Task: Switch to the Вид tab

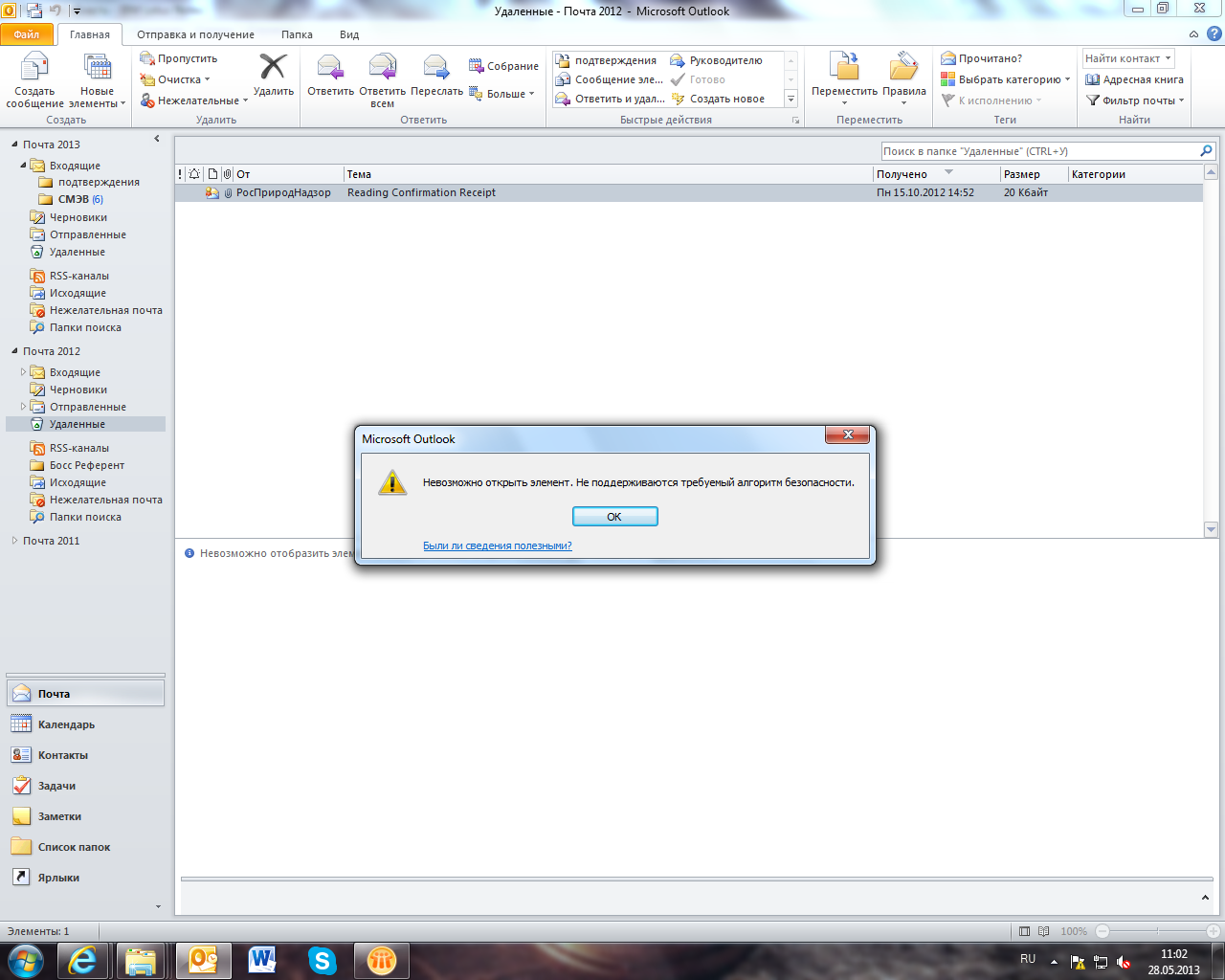Action: click(349, 34)
